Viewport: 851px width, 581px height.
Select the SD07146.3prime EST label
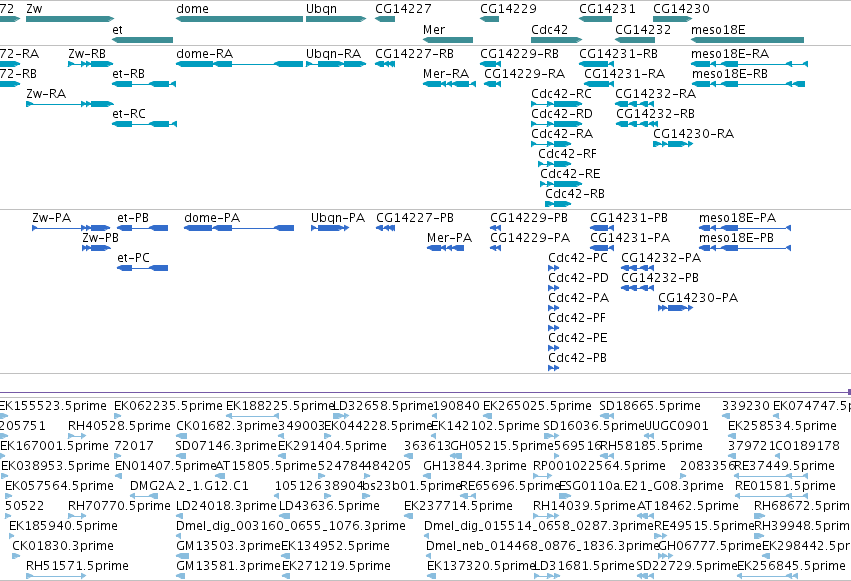[226, 446]
